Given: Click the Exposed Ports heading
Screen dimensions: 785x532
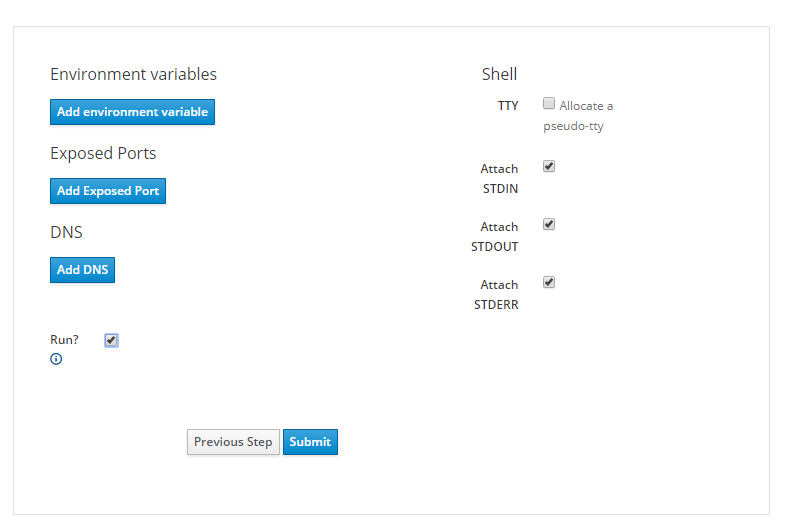Looking at the screenshot, I should pyautogui.click(x=103, y=153).
